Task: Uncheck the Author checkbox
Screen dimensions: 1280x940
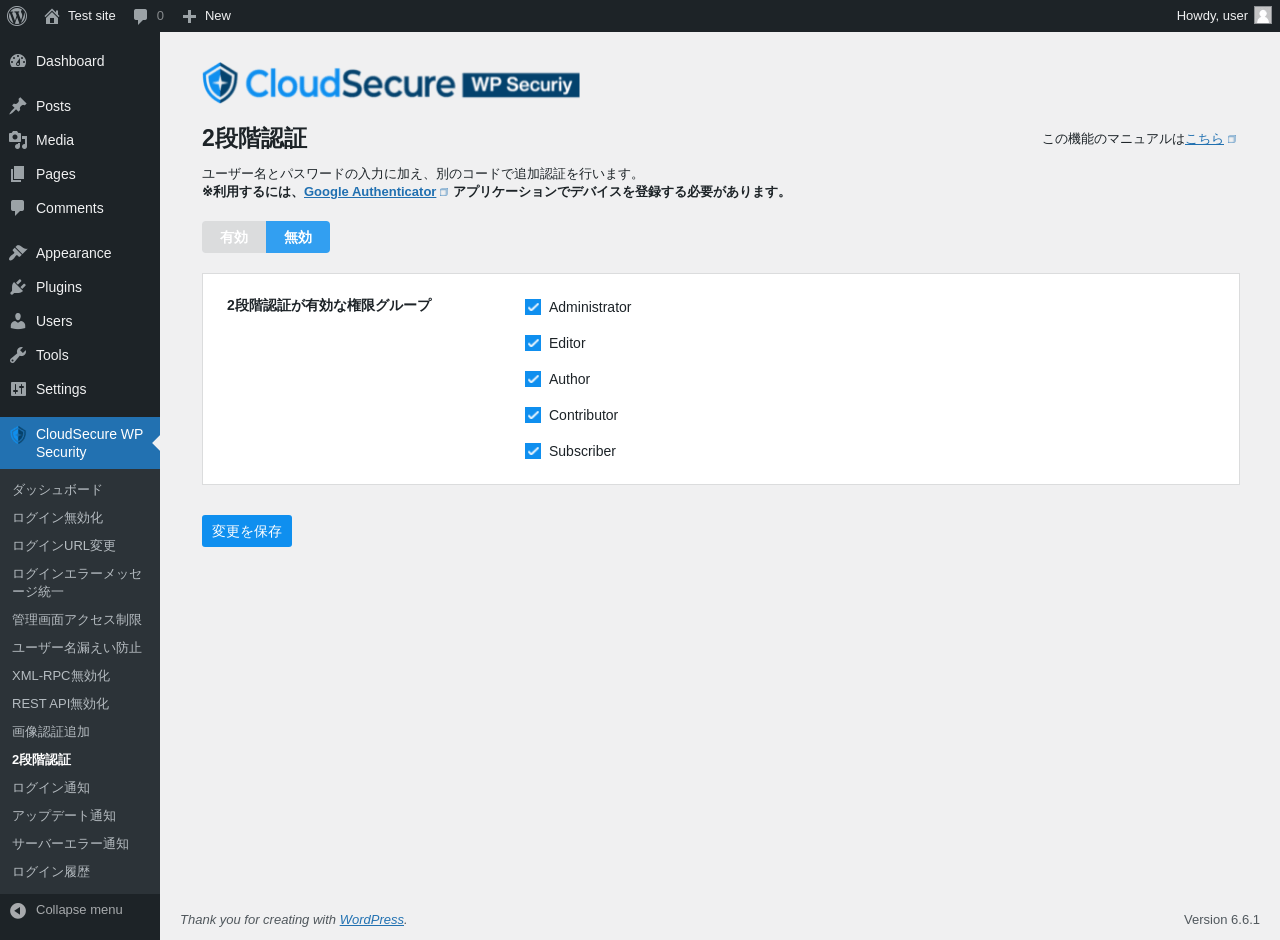Action: click(x=533, y=379)
